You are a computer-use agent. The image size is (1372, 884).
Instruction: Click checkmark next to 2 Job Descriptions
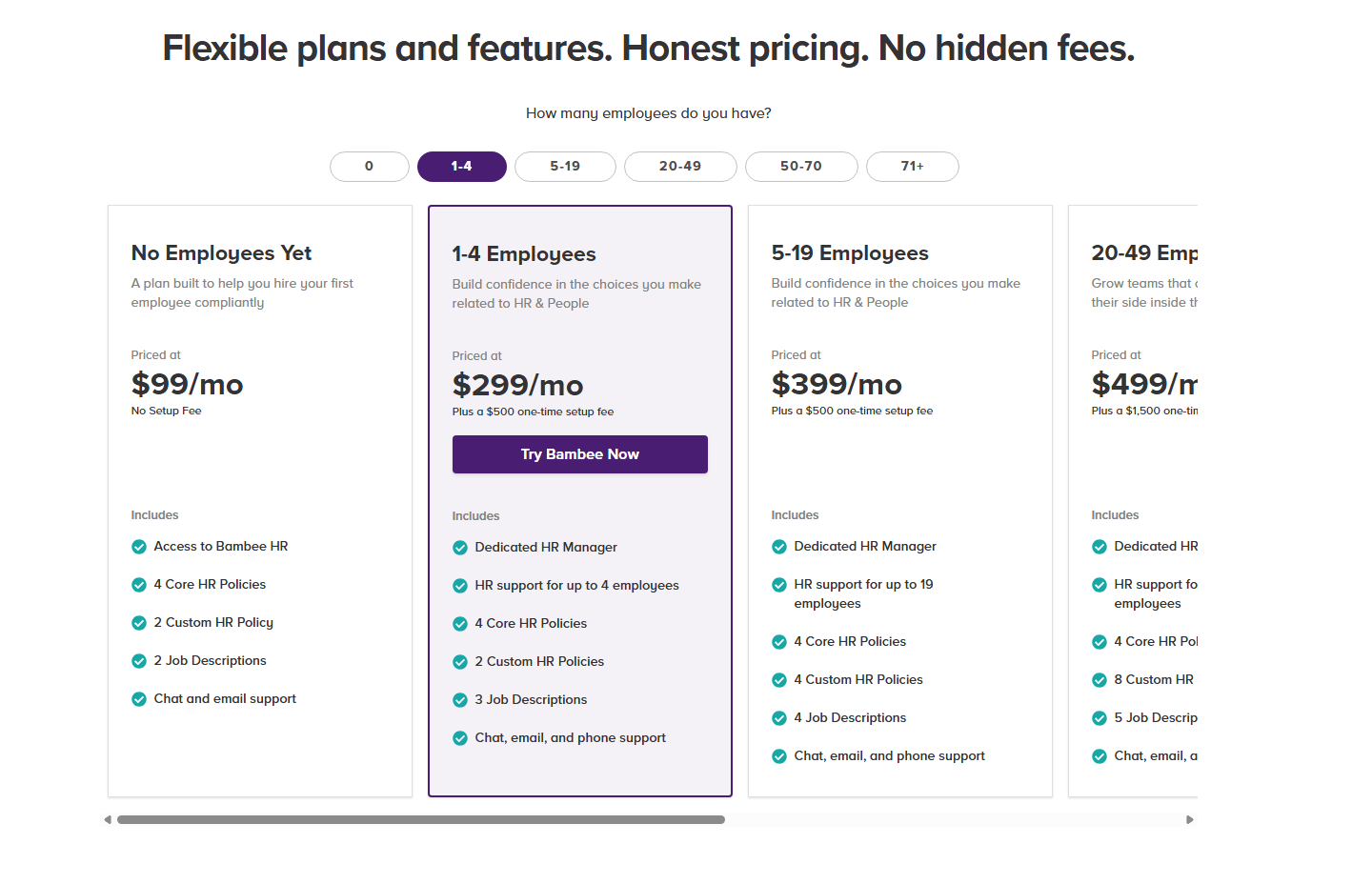point(139,661)
